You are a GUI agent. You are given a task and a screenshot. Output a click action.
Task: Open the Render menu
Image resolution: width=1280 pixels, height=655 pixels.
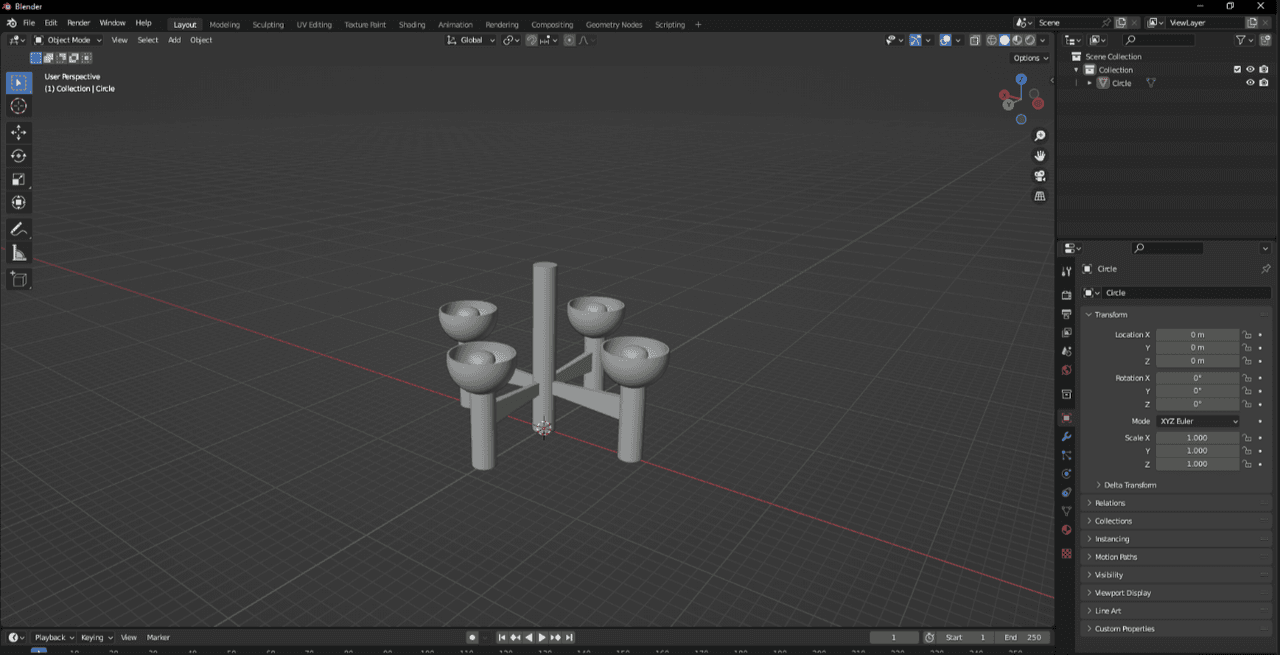pyautogui.click(x=78, y=23)
